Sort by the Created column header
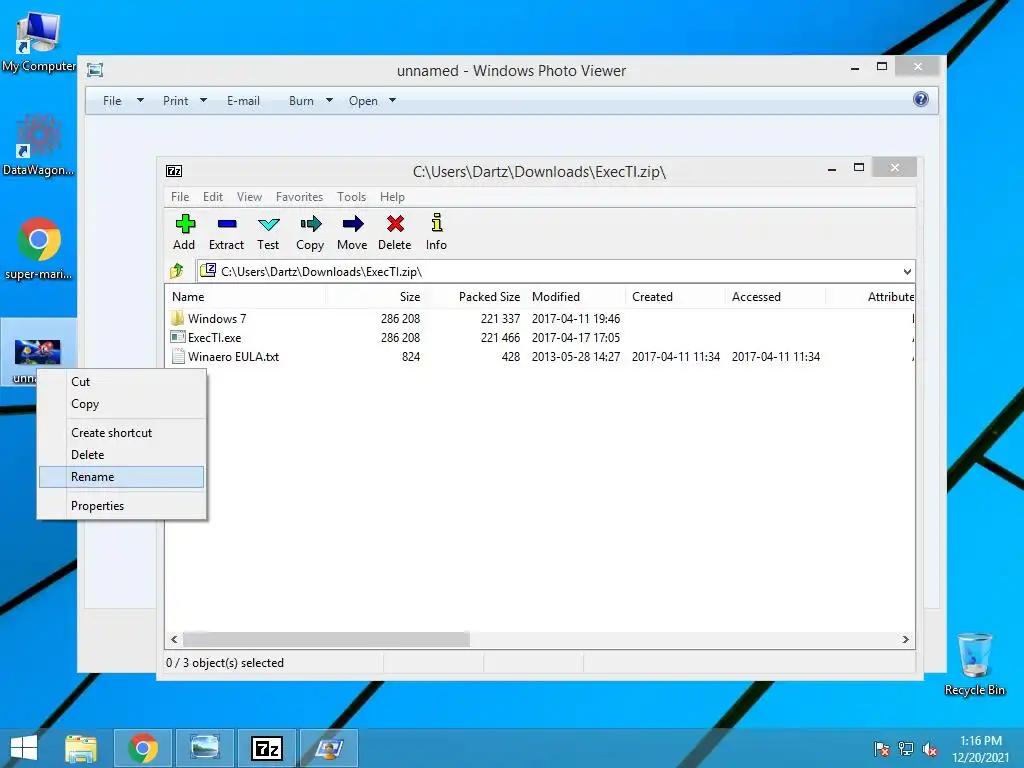Screen dimensions: 1024x768 coord(675,296)
